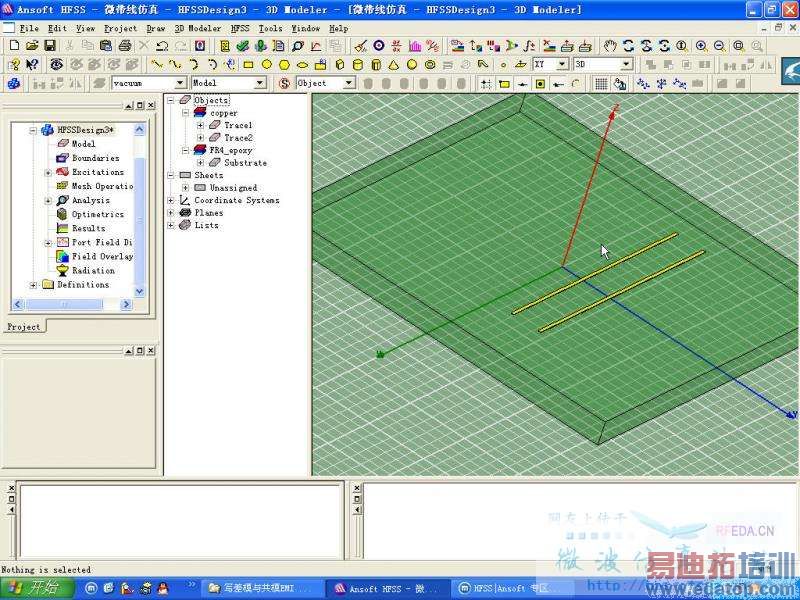Click the Paste clipboard icon
The width and height of the screenshot is (800, 600).
click(106, 46)
